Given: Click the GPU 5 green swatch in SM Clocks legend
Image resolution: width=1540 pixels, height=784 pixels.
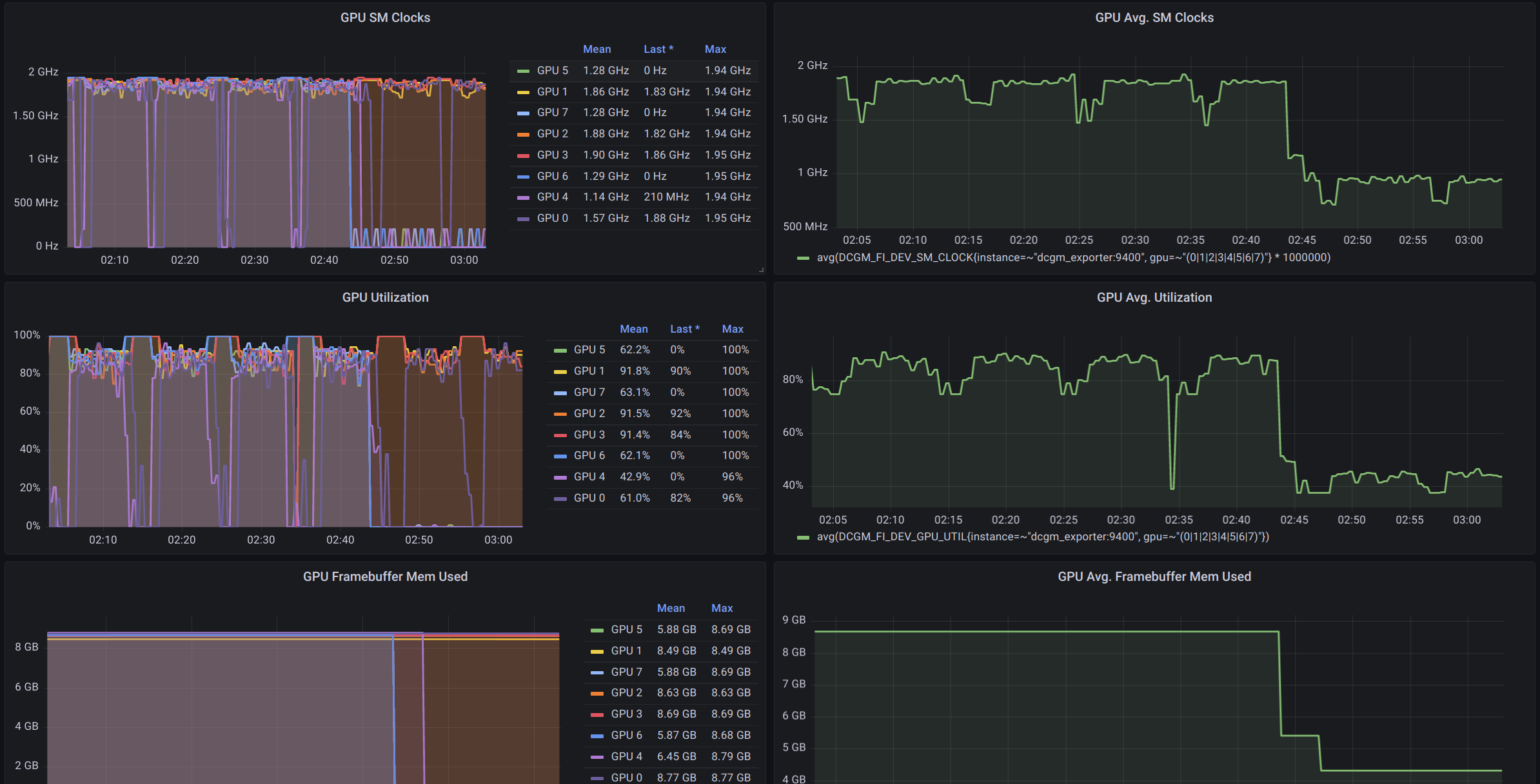Looking at the screenshot, I should (524, 71).
